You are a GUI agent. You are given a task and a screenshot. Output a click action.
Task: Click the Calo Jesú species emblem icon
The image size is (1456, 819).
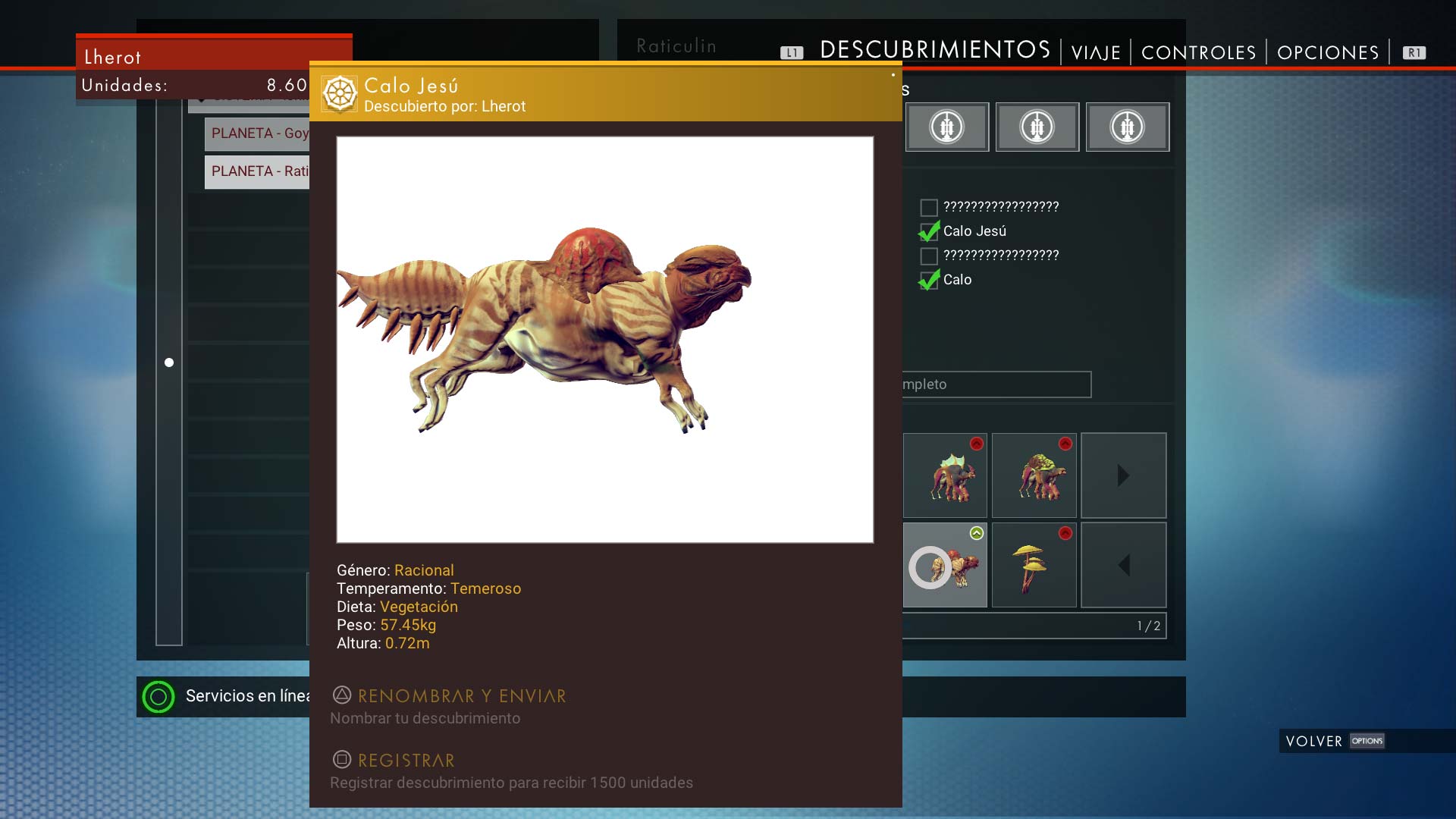[x=340, y=95]
